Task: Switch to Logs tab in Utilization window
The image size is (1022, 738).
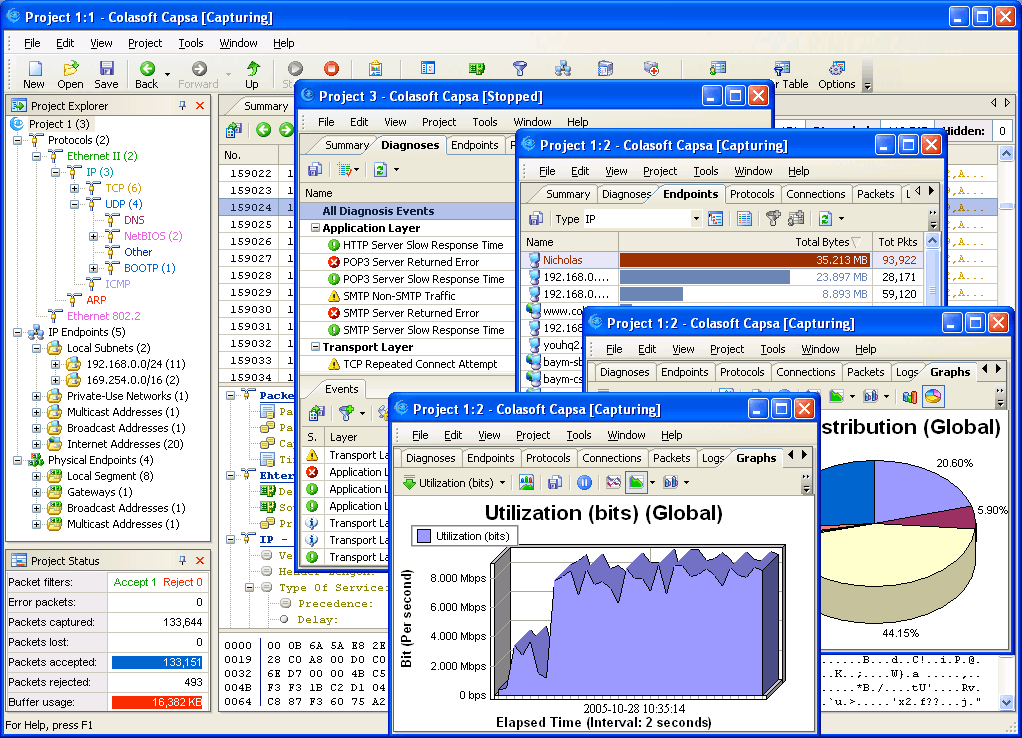Action: (x=712, y=458)
